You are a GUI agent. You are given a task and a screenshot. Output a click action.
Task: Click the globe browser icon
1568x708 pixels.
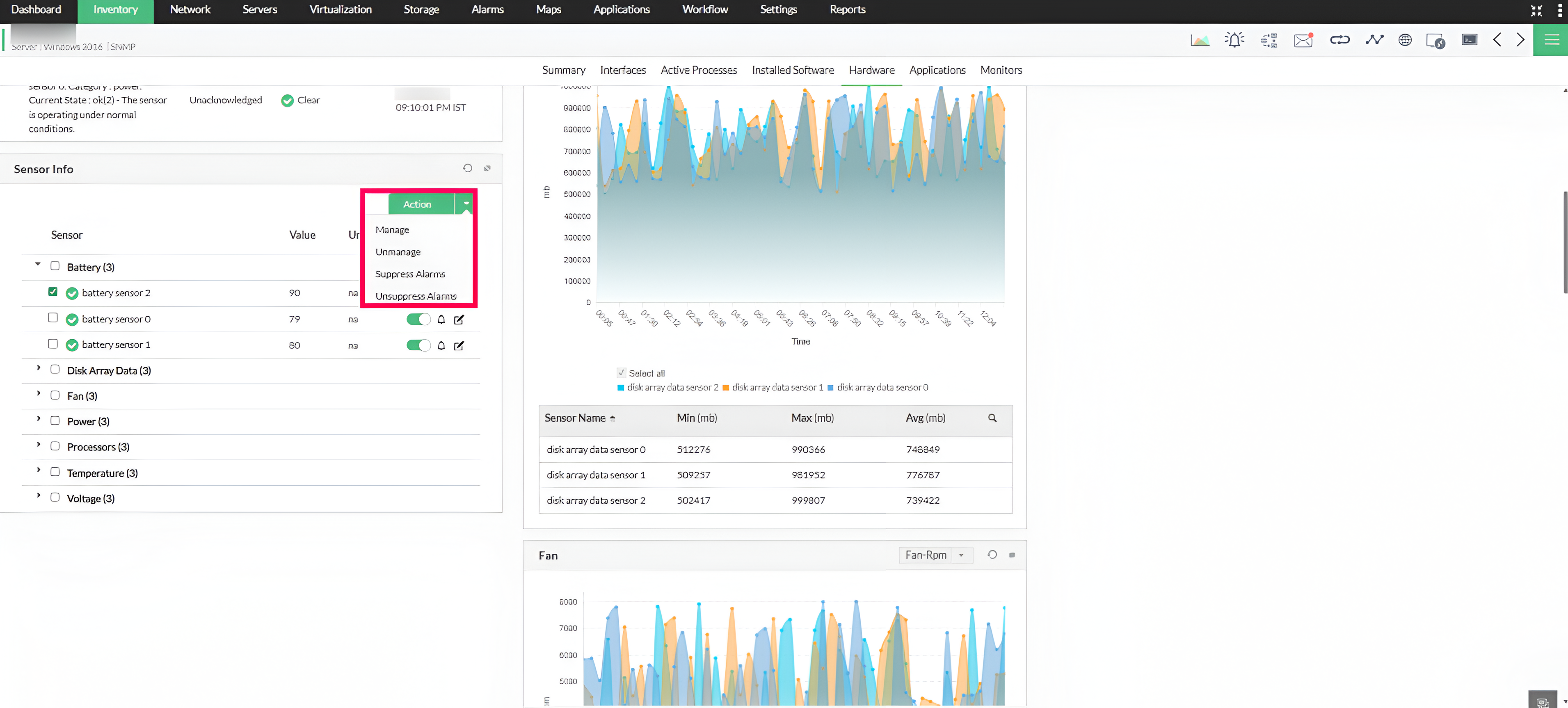click(x=1405, y=40)
